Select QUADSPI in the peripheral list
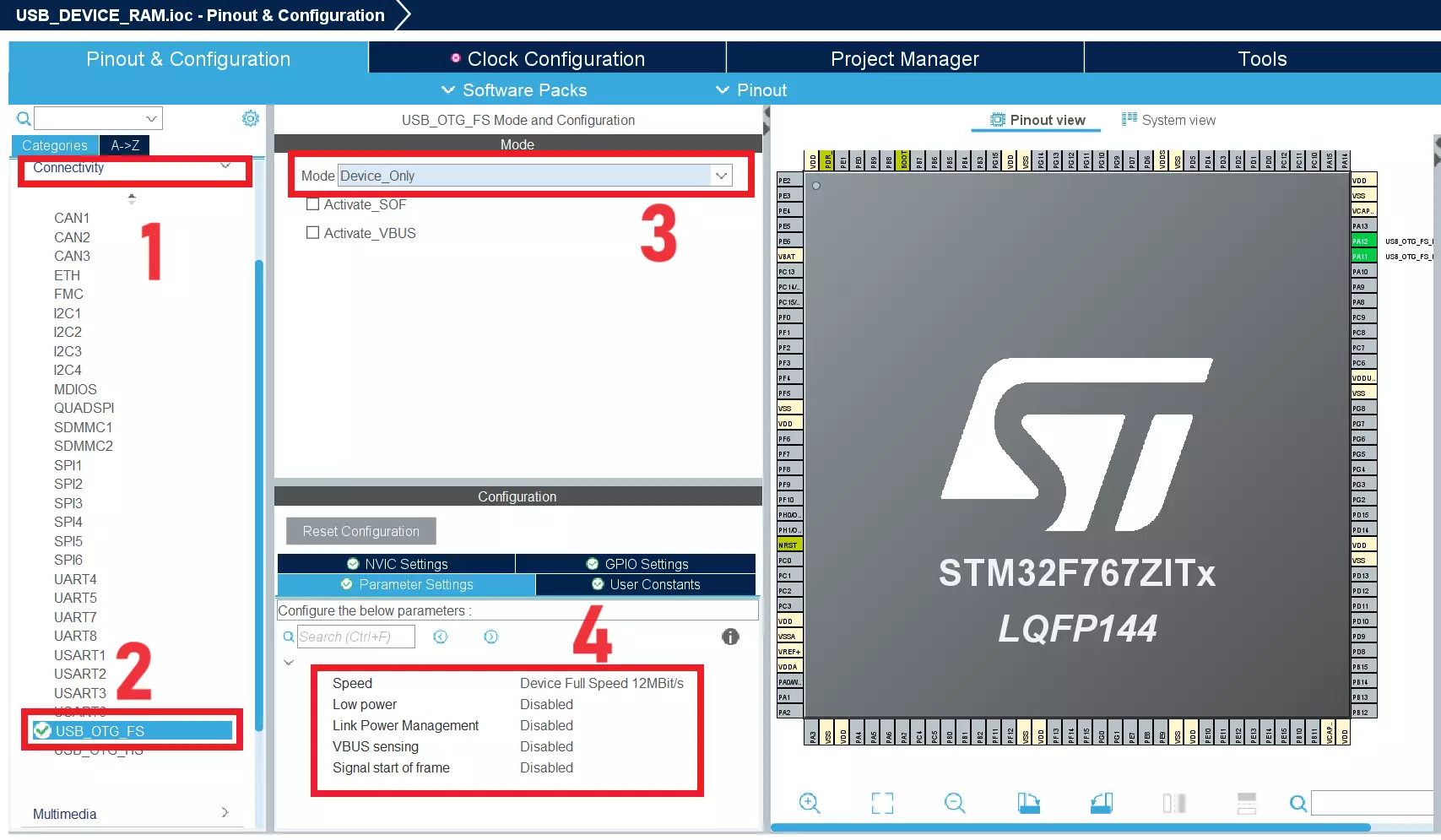The image size is (1441, 840). 84,408
